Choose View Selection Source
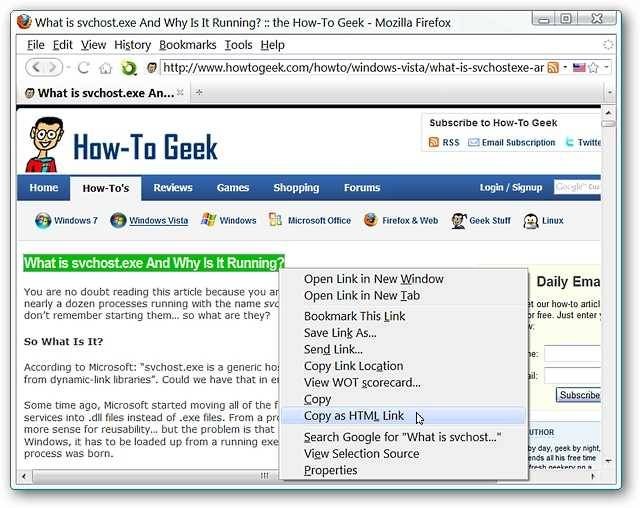Image resolution: width=640 pixels, height=508 pixels. pyautogui.click(x=404, y=454)
